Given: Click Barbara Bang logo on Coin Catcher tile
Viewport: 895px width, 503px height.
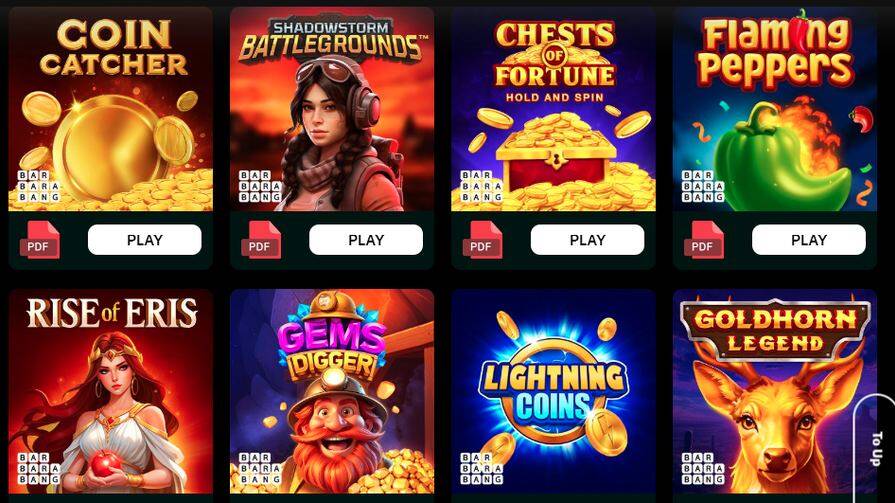Looking at the screenshot, I should (38, 186).
